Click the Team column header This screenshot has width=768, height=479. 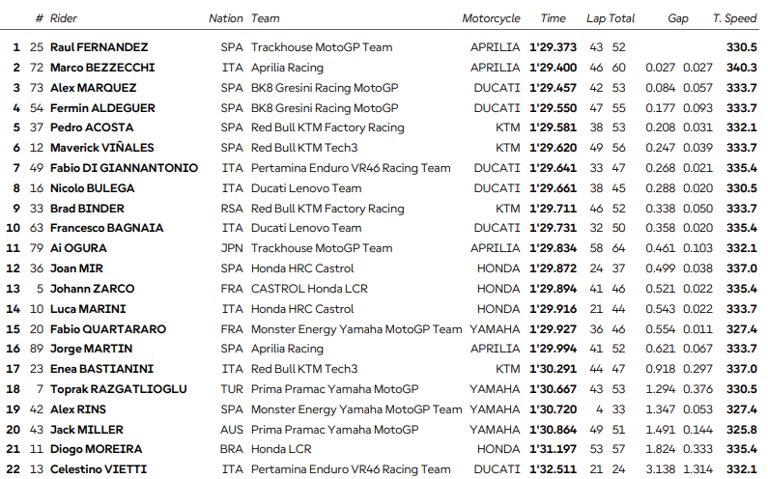(x=265, y=18)
